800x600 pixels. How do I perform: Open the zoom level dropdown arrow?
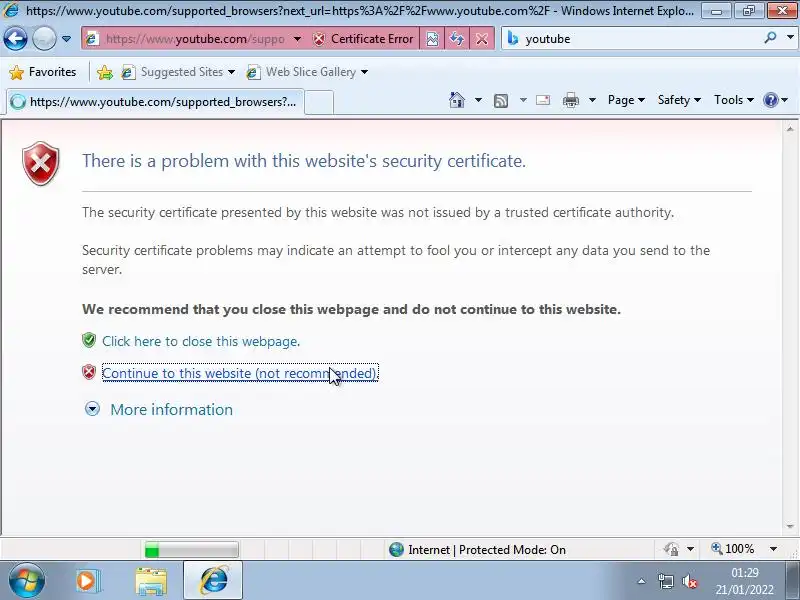click(x=773, y=549)
